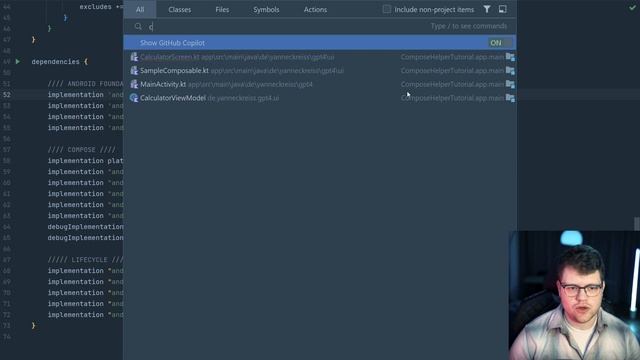Screen dimensions: 640x360
Task: Focus the Search Everywhere input field
Action: click(x=320, y=27)
